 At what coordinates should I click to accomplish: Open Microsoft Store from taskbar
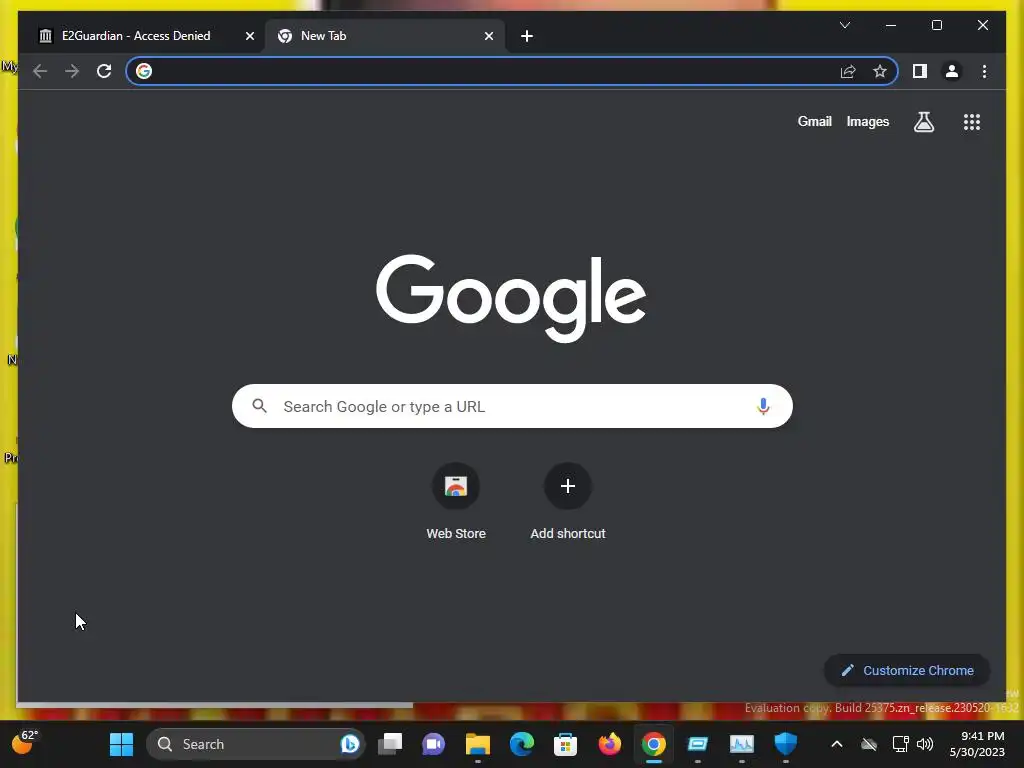[x=565, y=744]
